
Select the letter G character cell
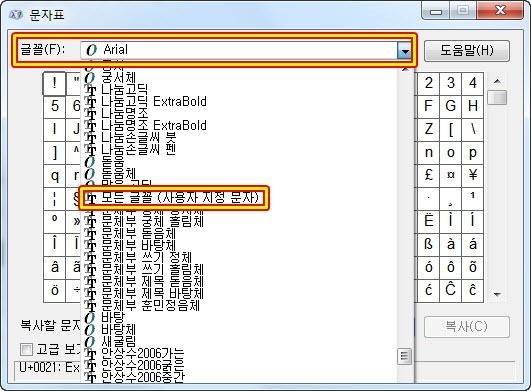[450, 107]
